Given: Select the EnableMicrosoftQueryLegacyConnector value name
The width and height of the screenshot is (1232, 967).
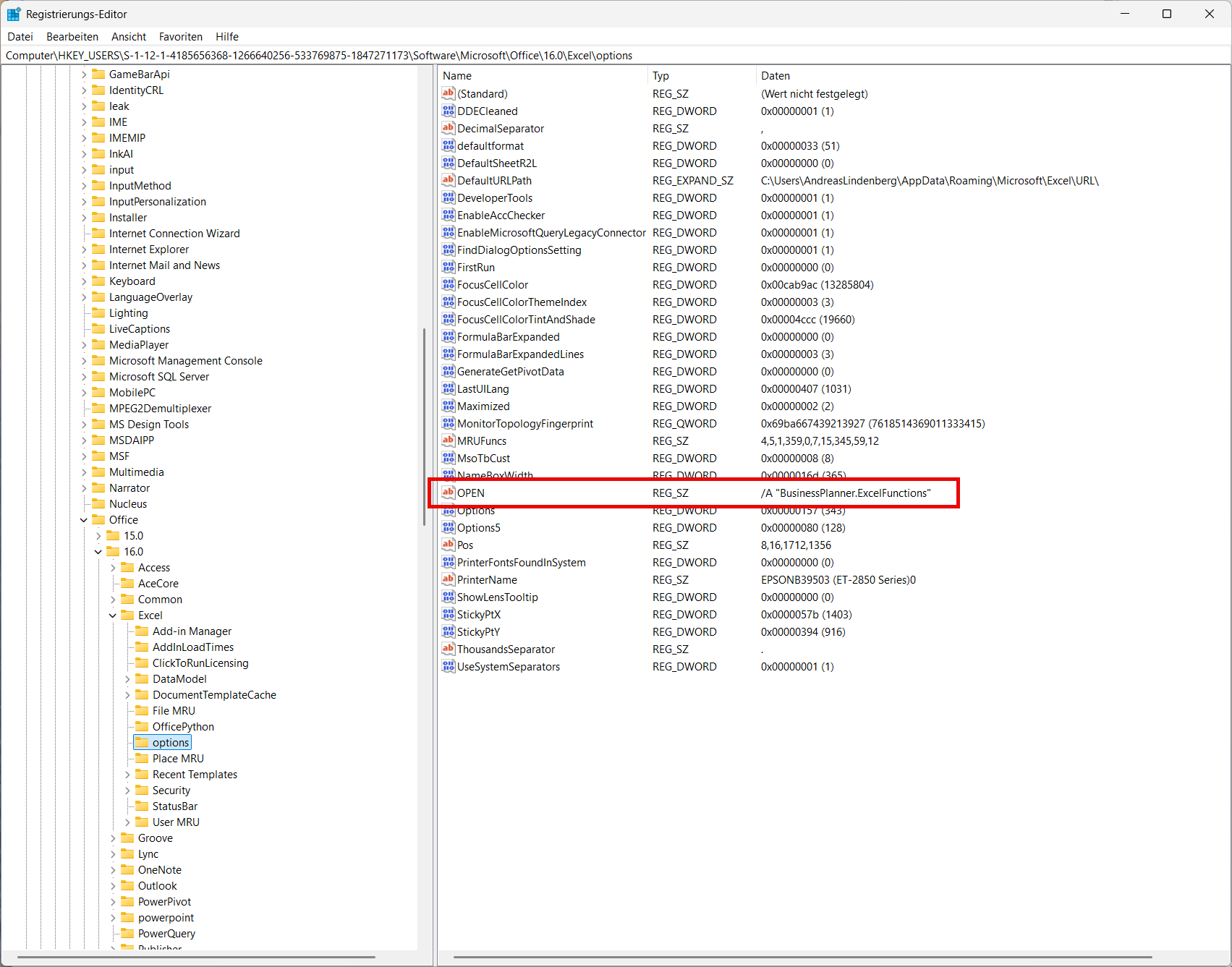Looking at the screenshot, I should tap(551, 232).
